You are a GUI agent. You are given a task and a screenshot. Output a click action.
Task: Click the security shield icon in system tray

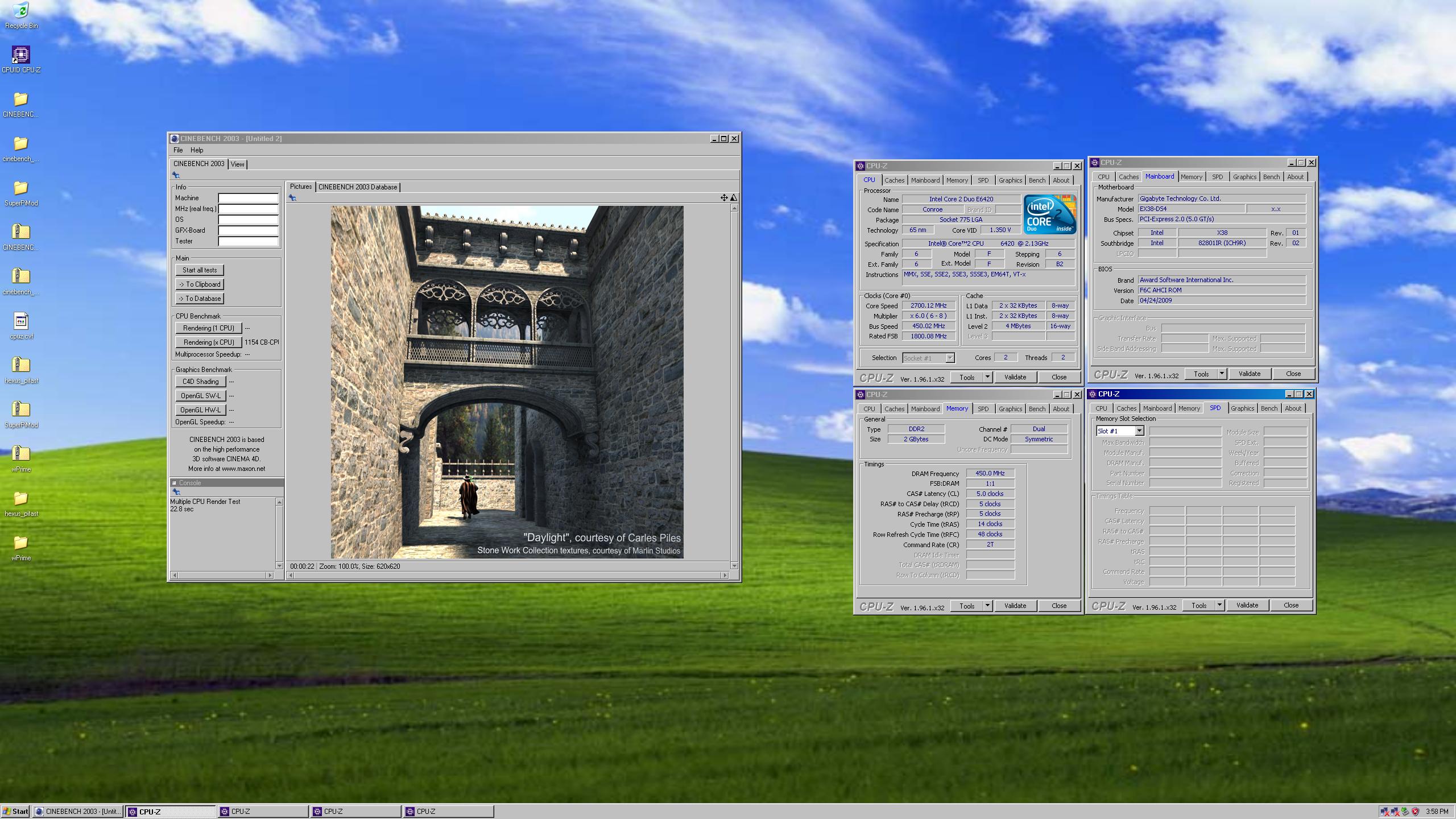tap(1416, 812)
